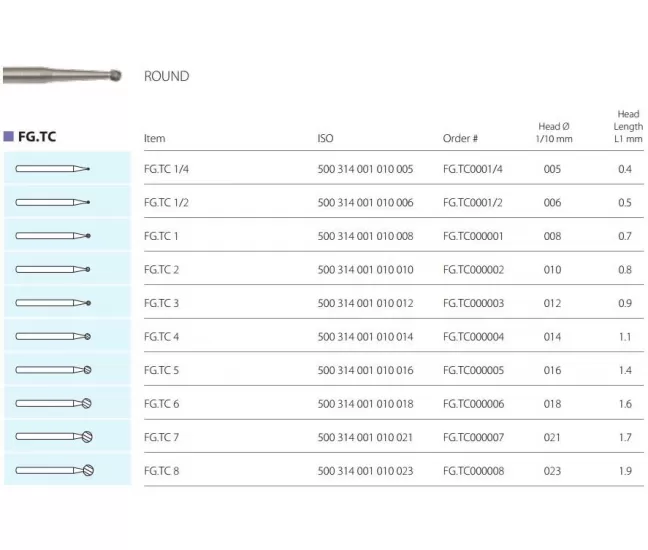
Task: Choose the FG.TC 8 bur illustration
Action: (54, 470)
